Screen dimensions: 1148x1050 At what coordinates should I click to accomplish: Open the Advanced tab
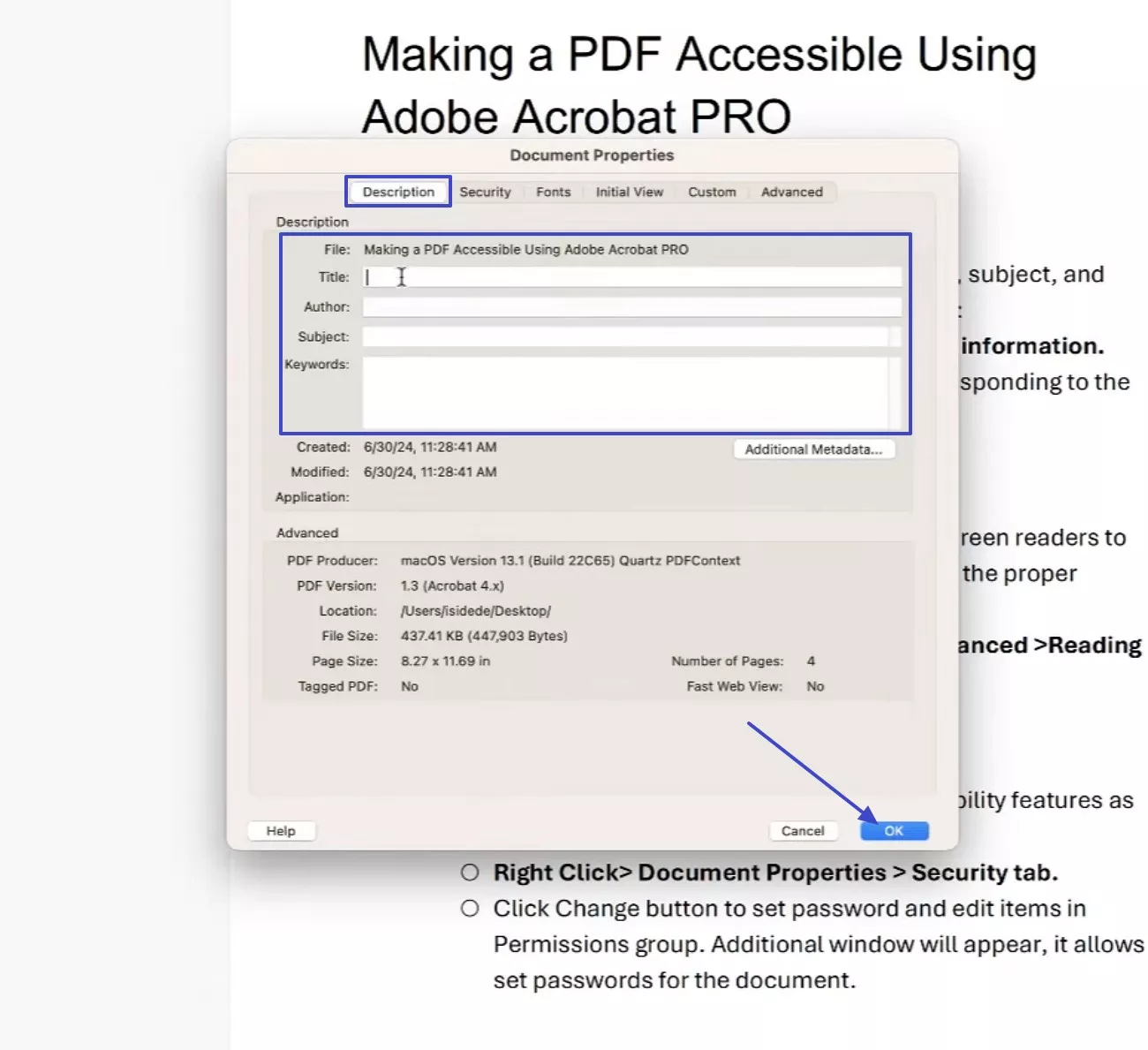coord(791,192)
